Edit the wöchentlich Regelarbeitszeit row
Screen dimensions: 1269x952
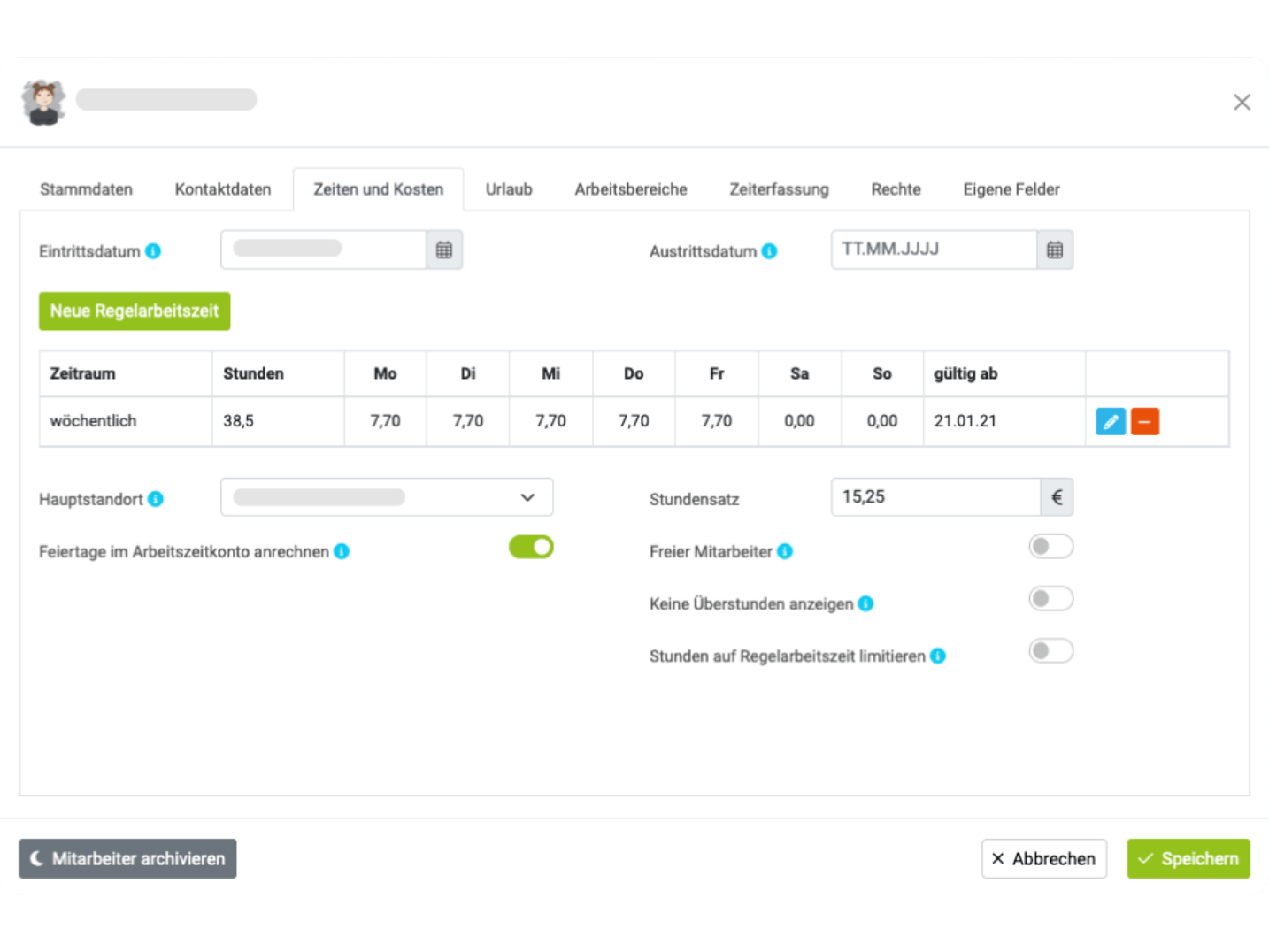click(1111, 421)
